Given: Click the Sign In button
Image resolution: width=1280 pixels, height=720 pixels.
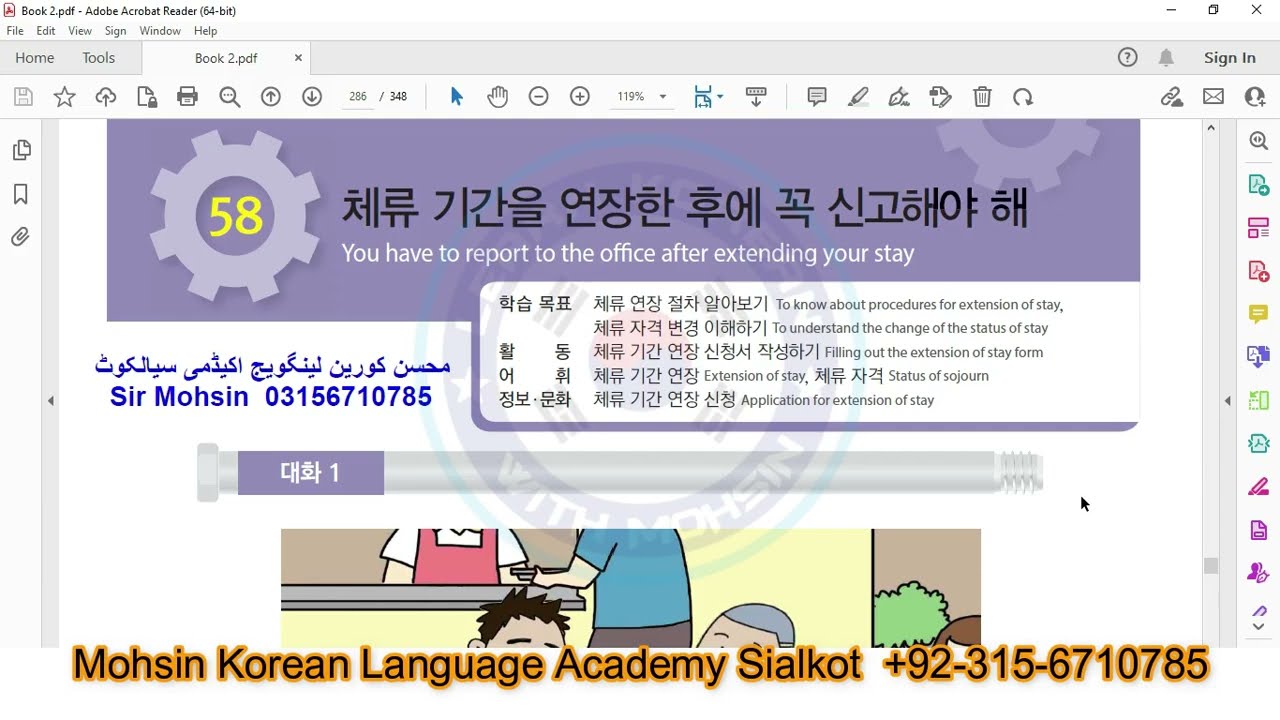Looking at the screenshot, I should click(1230, 58).
